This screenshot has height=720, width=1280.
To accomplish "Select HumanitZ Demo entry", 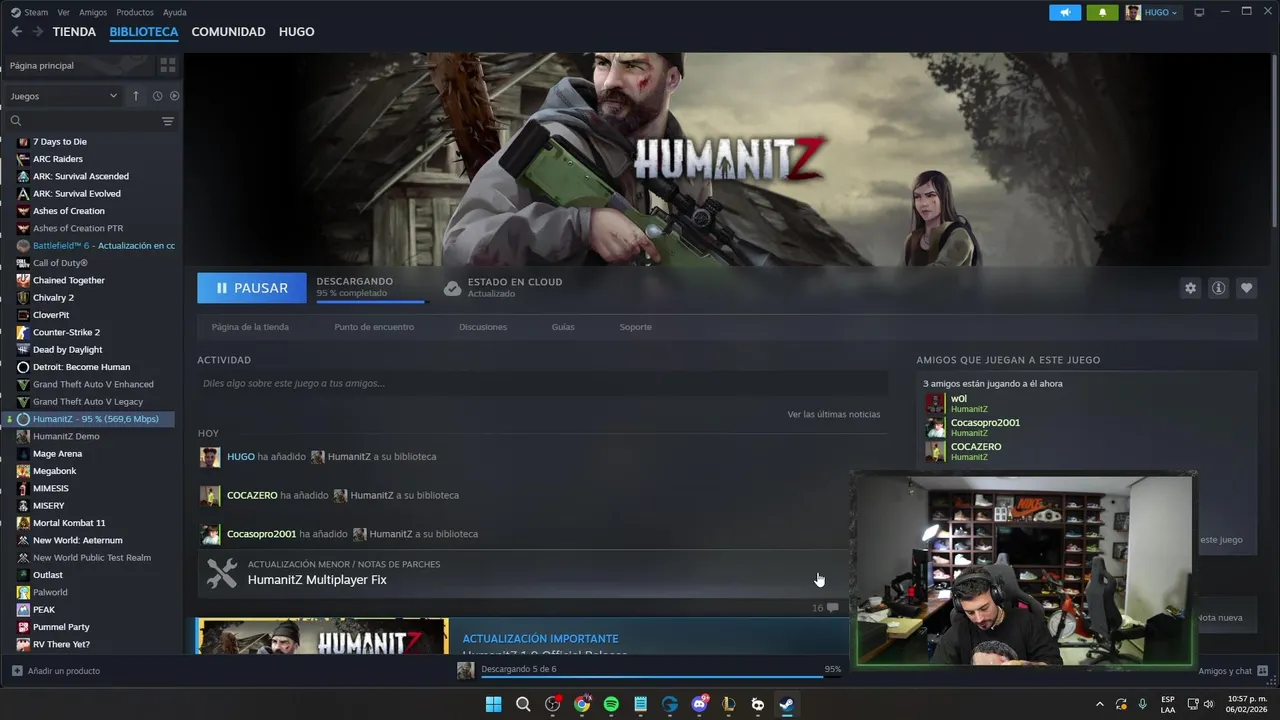I will click(x=66, y=436).
